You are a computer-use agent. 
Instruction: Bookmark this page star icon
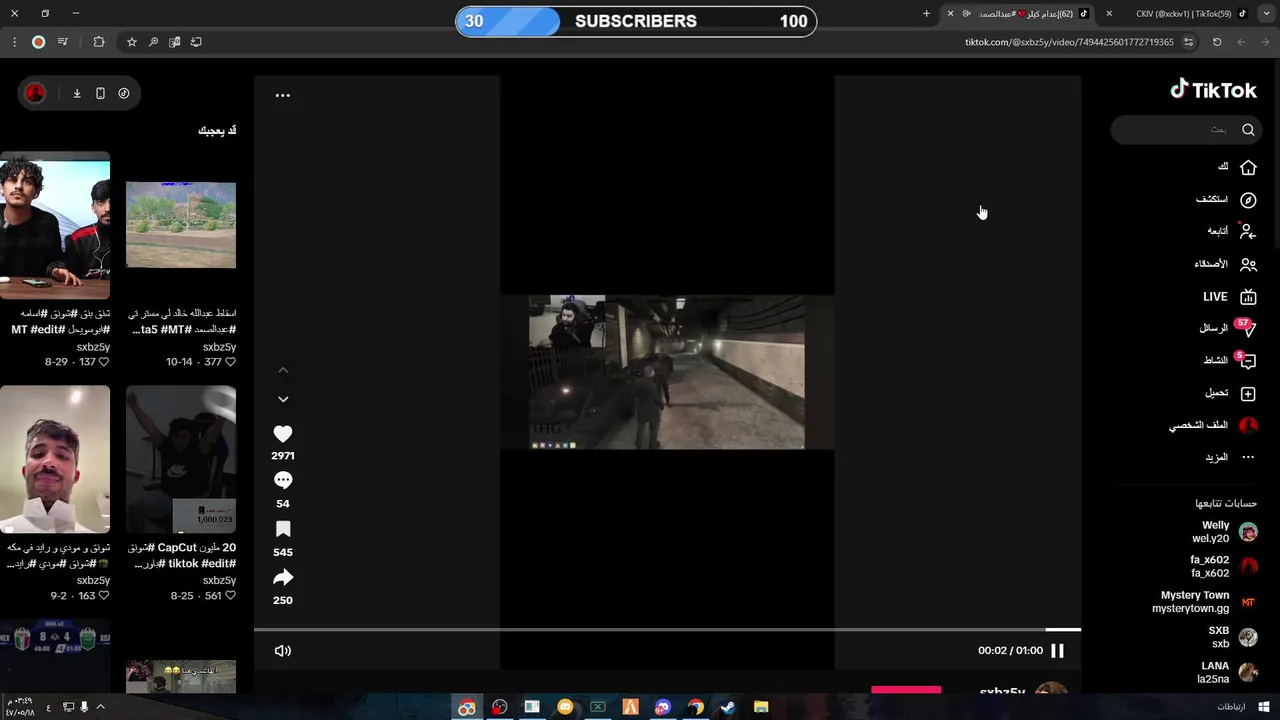coord(131,42)
